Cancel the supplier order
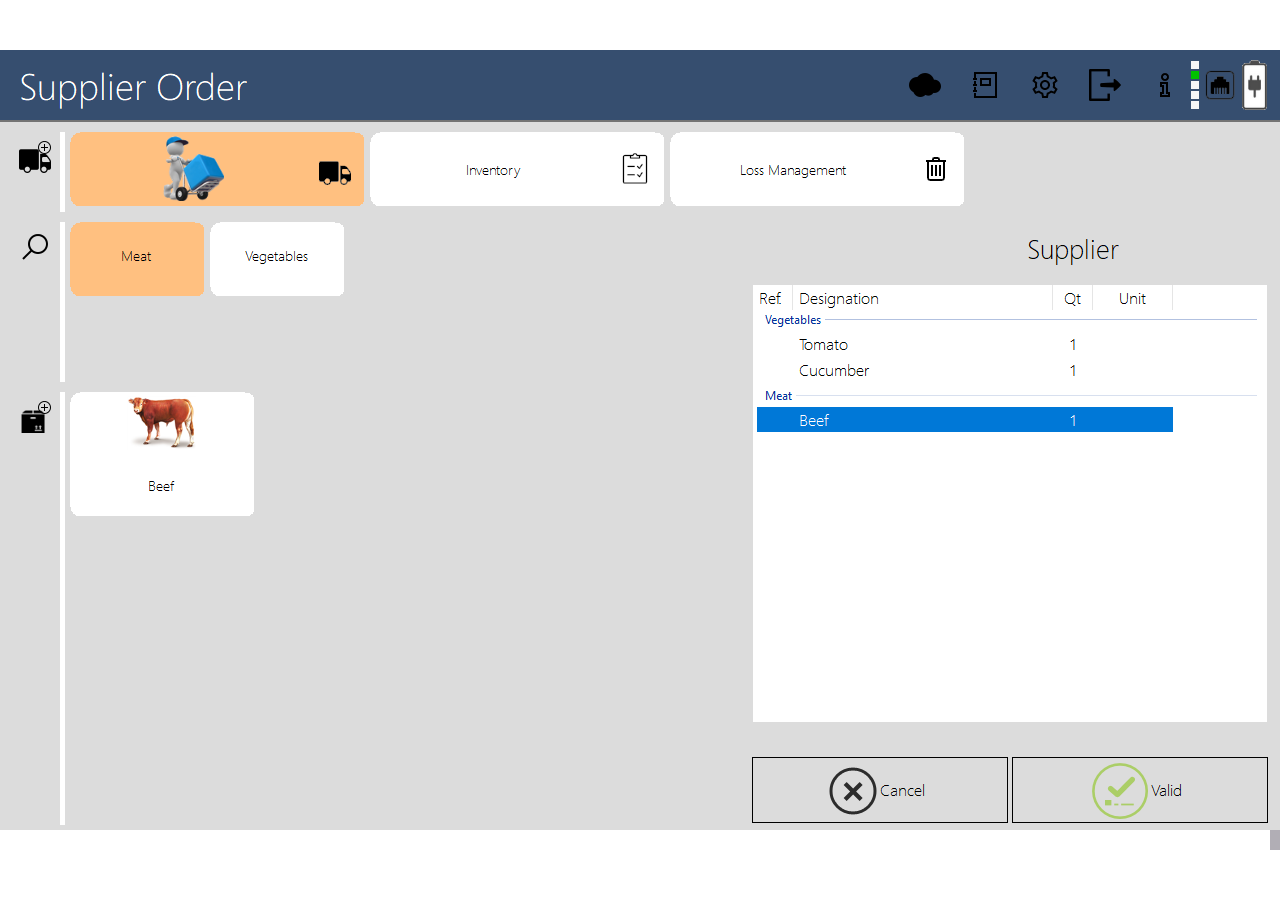Screen dimensions: 1280x900 [879, 790]
